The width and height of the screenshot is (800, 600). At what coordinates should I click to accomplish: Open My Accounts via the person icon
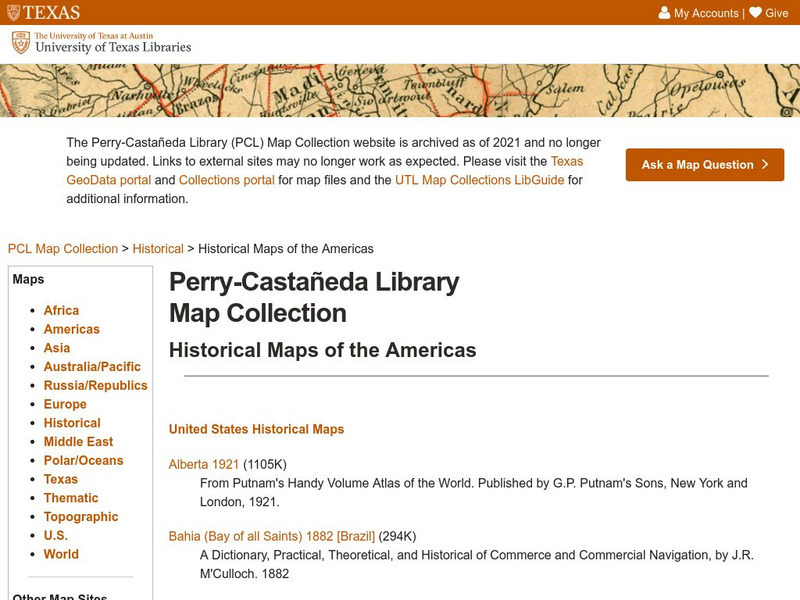[664, 13]
